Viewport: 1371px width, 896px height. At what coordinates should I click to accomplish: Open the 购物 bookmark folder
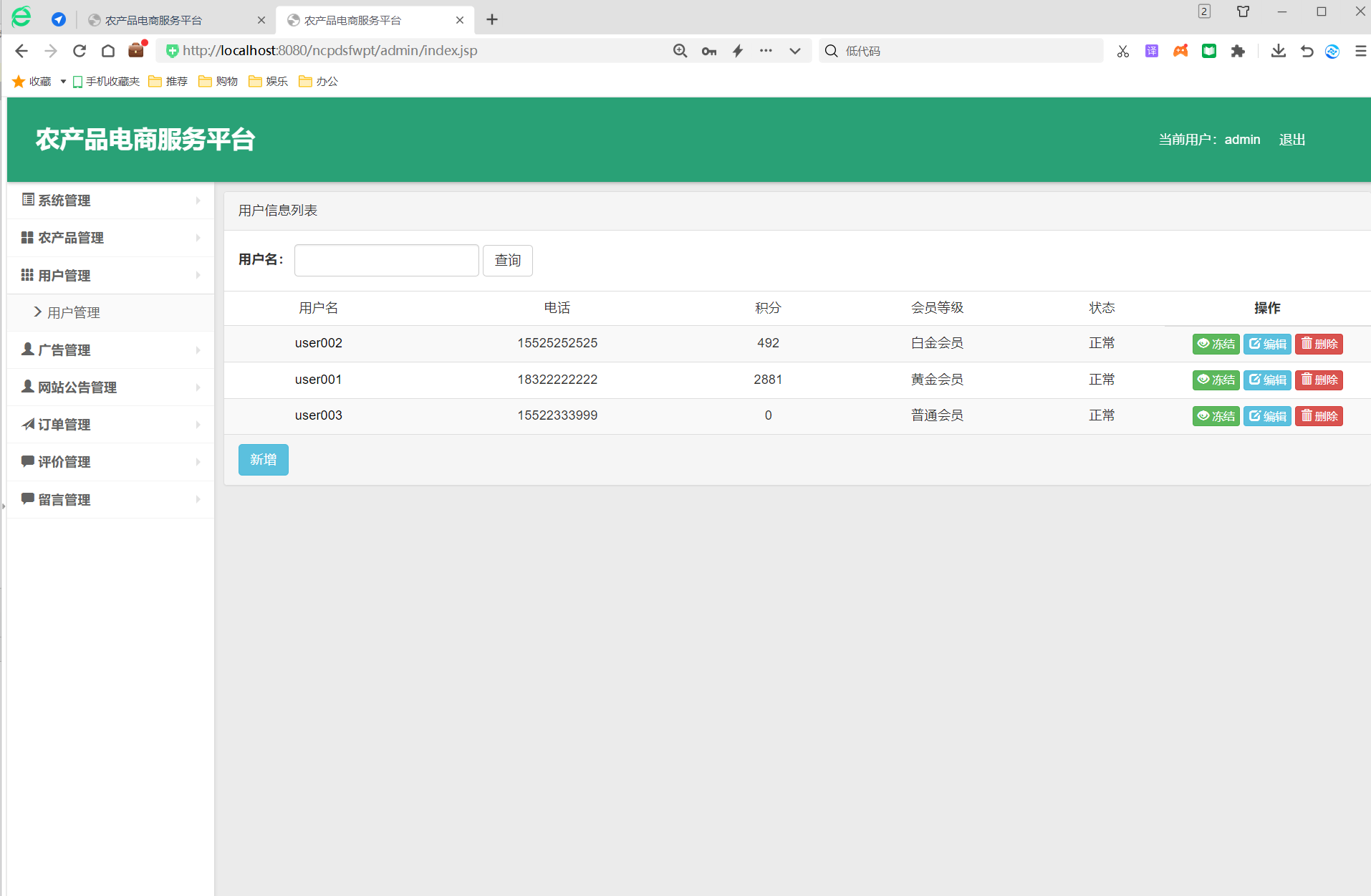pos(218,82)
